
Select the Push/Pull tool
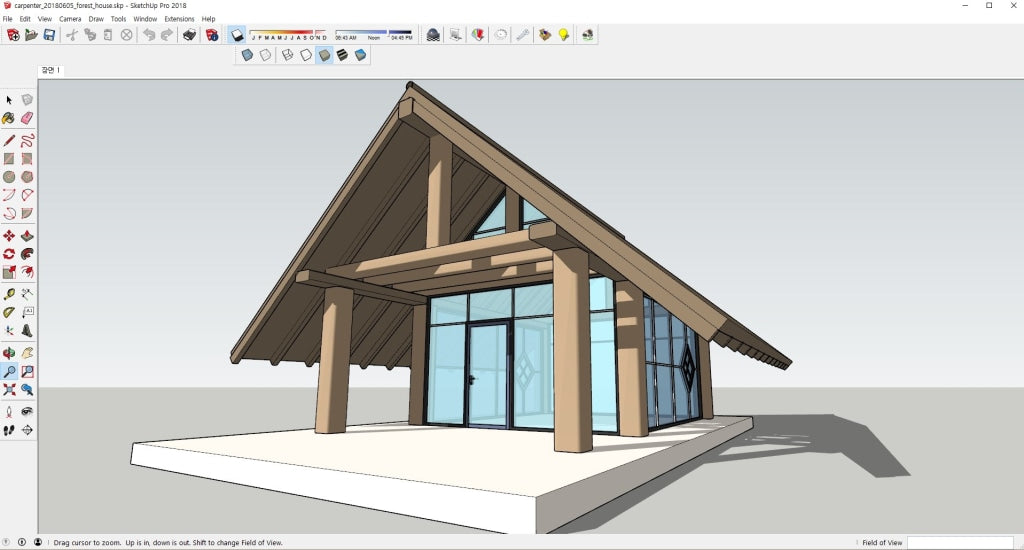pyautogui.click(x=27, y=236)
